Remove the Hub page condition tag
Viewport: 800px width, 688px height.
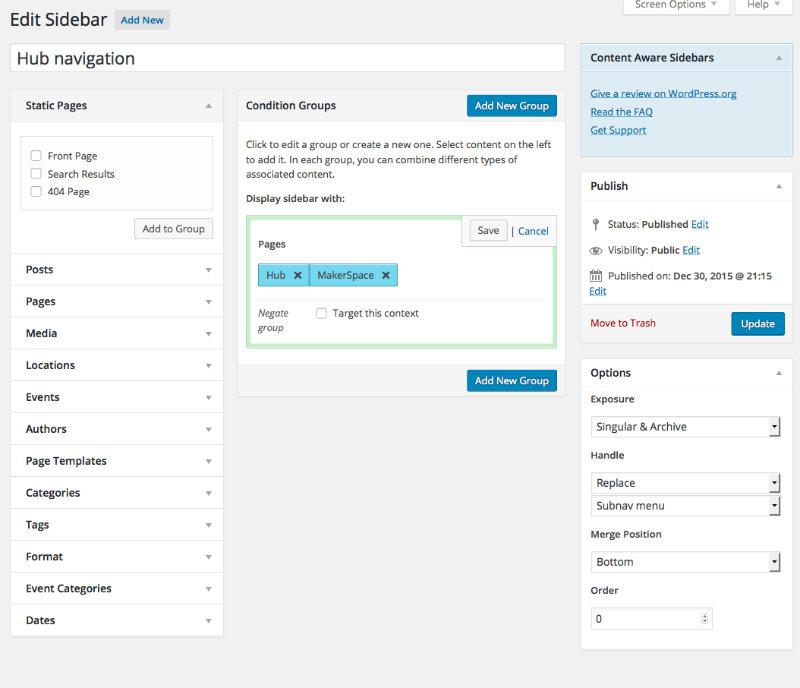(297, 275)
